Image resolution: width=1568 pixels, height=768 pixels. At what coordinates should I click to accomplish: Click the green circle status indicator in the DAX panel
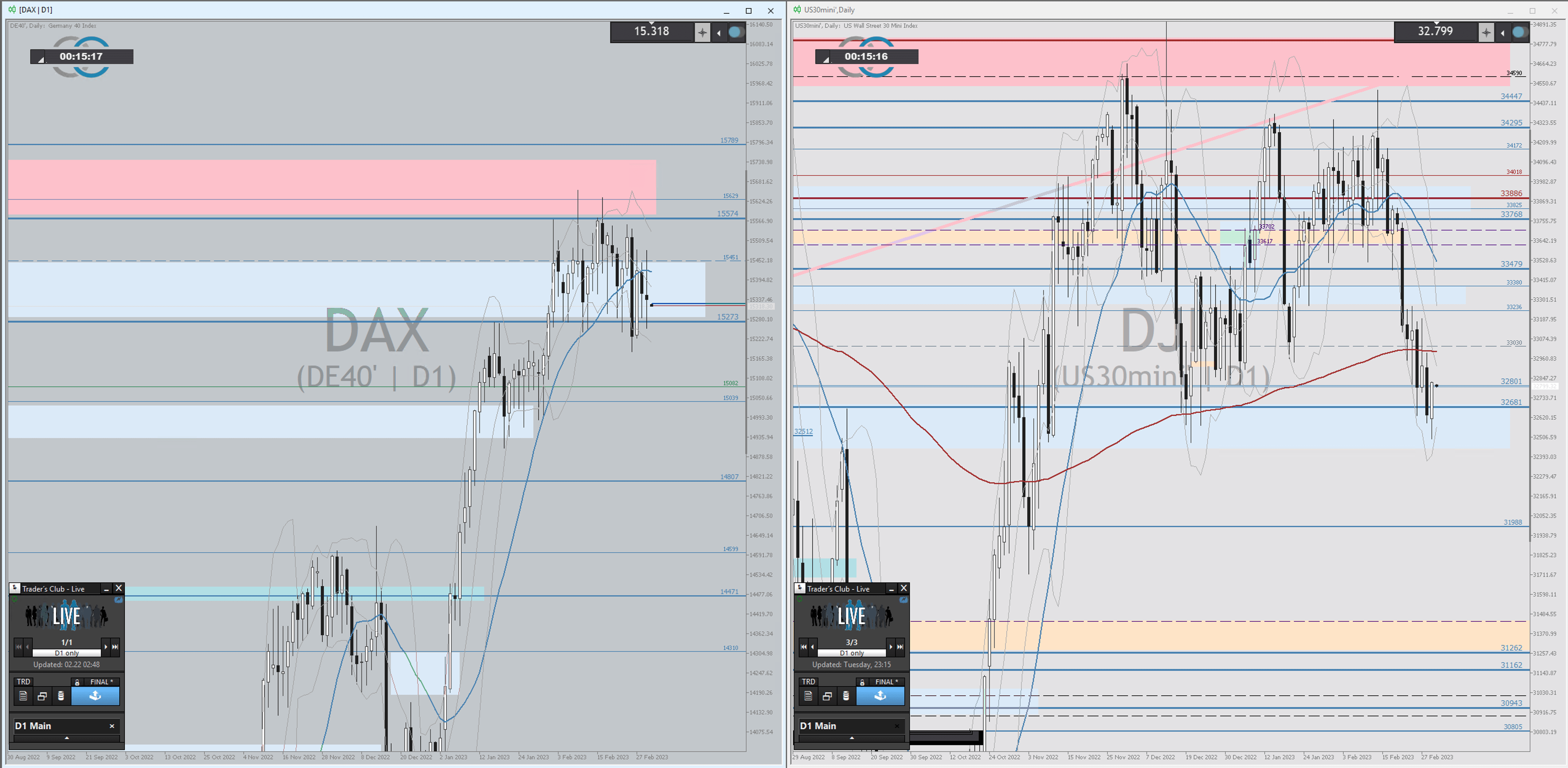(15, 599)
